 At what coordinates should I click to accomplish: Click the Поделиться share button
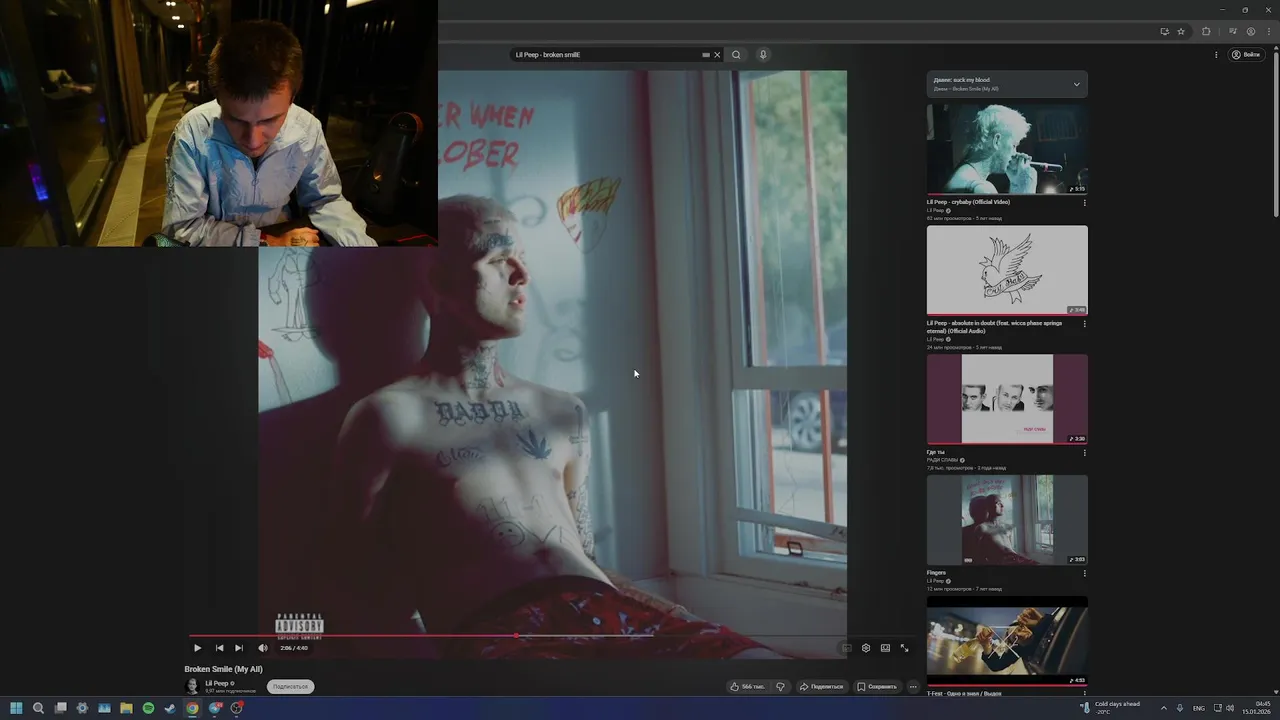tap(822, 687)
